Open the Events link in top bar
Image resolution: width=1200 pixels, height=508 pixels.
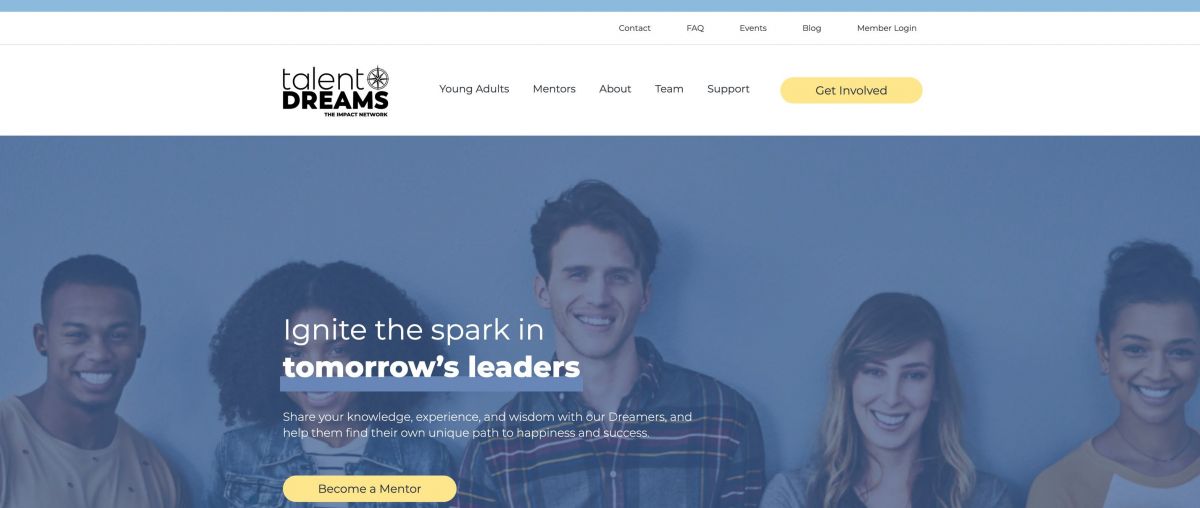[x=753, y=28]
